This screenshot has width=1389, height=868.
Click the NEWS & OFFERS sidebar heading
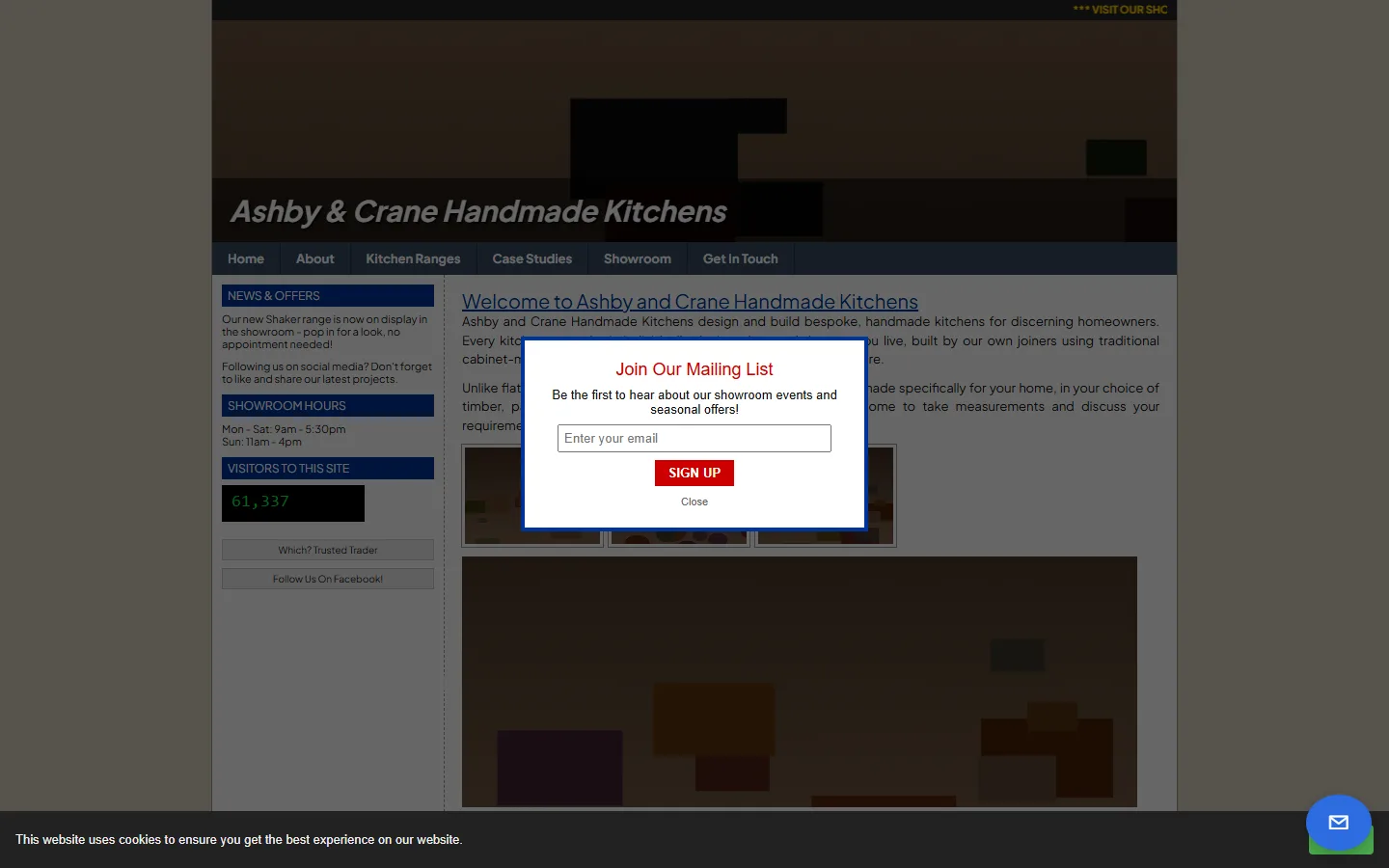point(328,296)
